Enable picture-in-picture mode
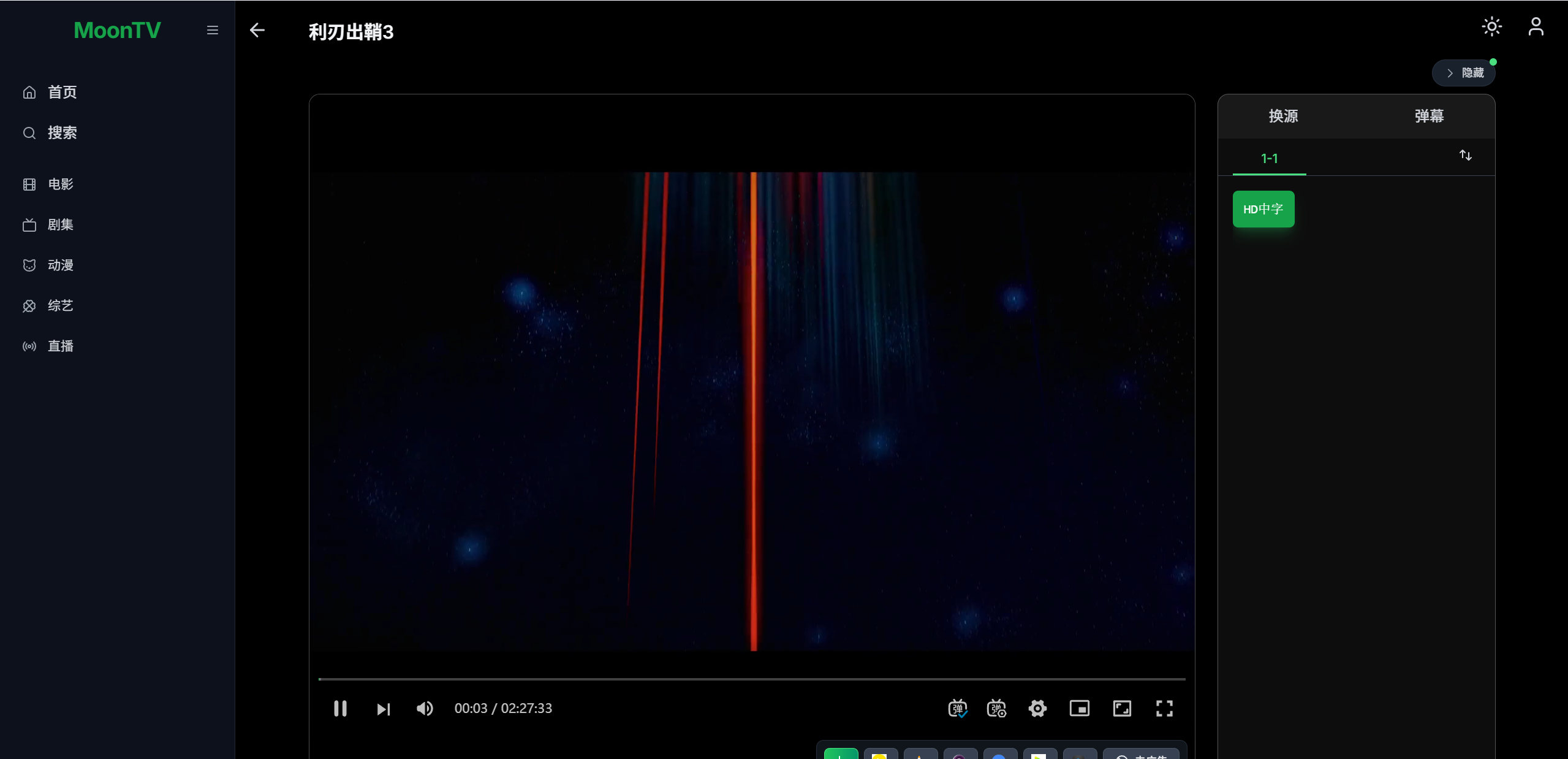This screenshot has width=1568, height=759. click(1079, 709)
